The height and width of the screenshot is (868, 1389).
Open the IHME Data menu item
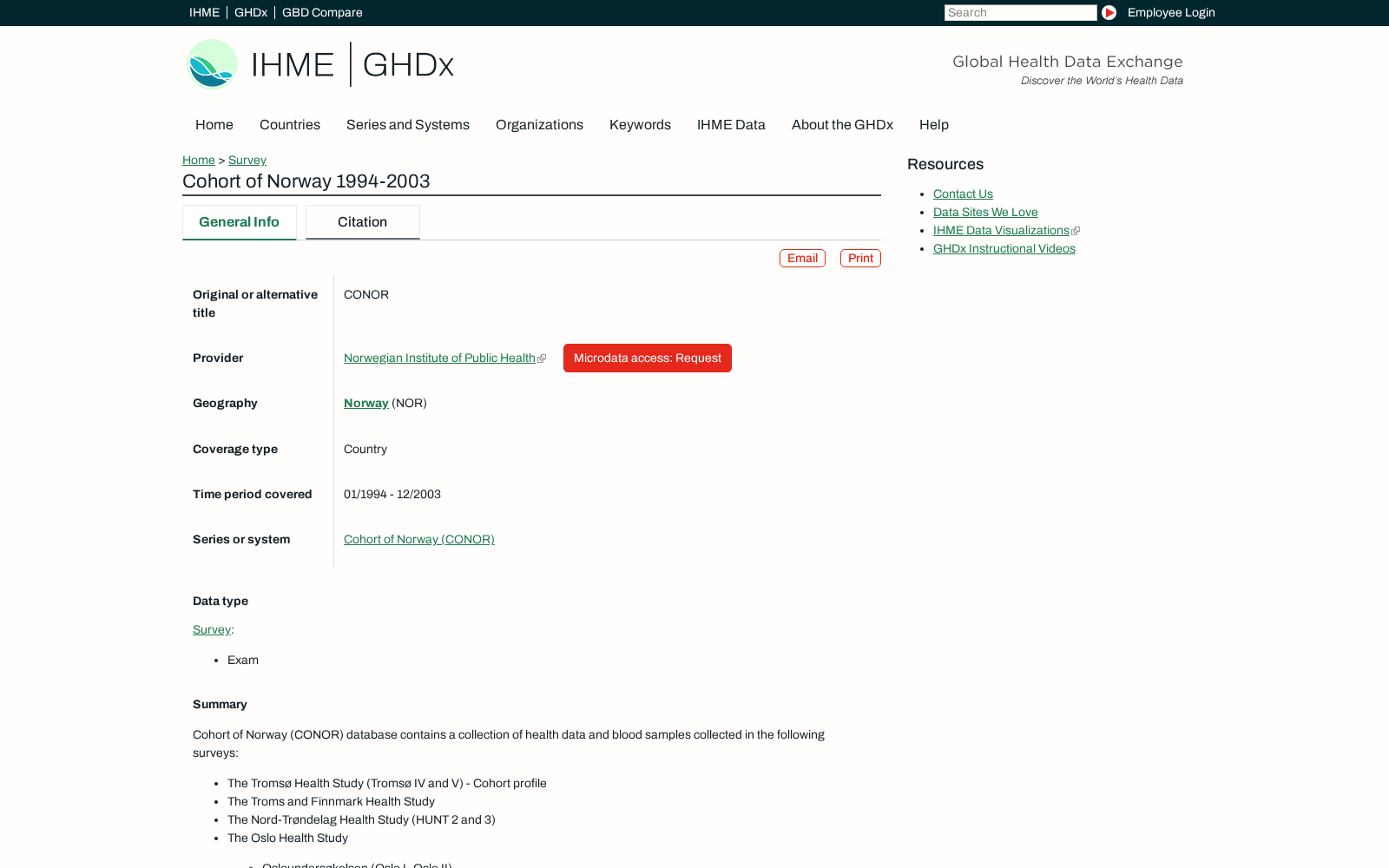pos(731,125)
